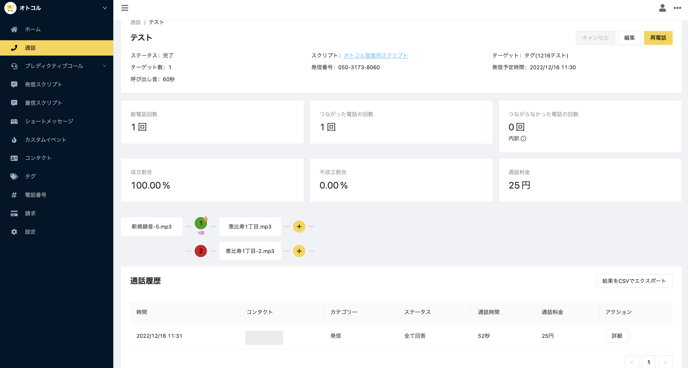Image resolution: width=688 pixels, height=368 pixels.
Task: Click the info icon next to 内訳
Action: tap(523, 139)
